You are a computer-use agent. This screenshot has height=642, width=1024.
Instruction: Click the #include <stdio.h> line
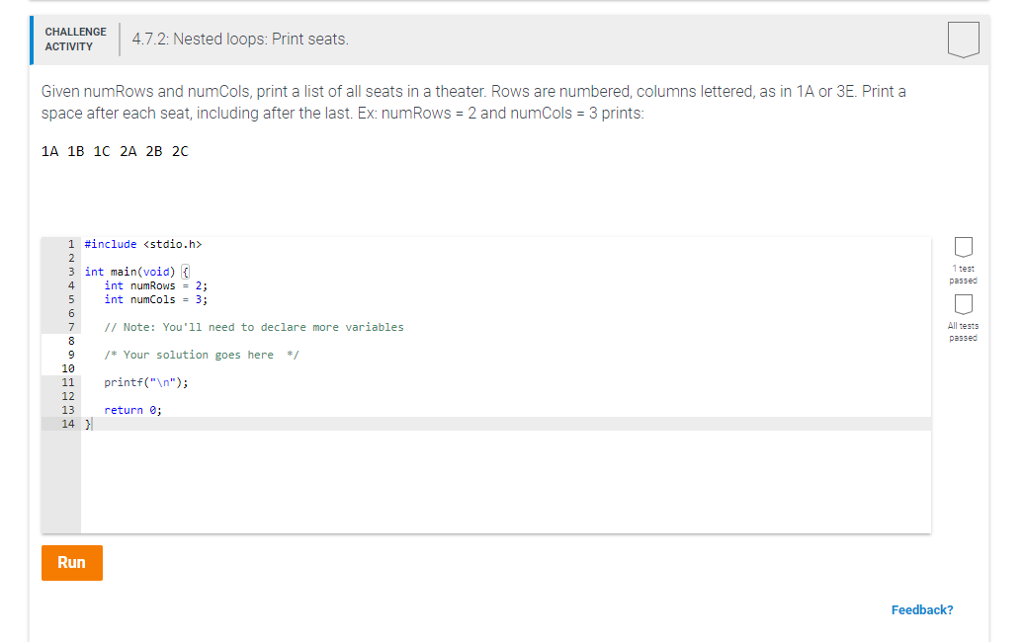(x=143, y=243)
